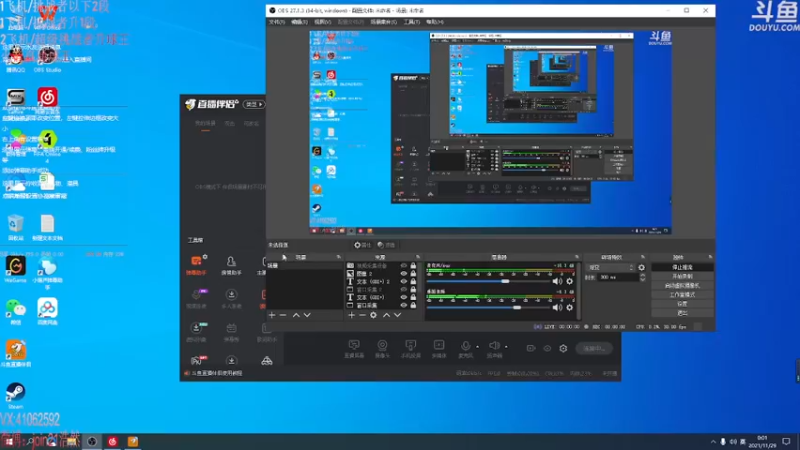Open 属性 properties button above the docks
The image size is (800, 450).
tap(363, 245)
